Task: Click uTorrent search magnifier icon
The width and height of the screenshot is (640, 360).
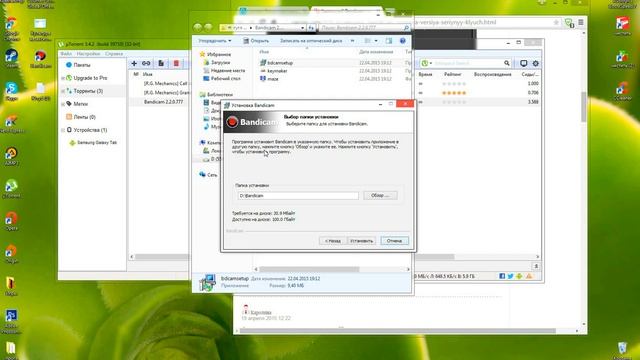Action: 507,63
